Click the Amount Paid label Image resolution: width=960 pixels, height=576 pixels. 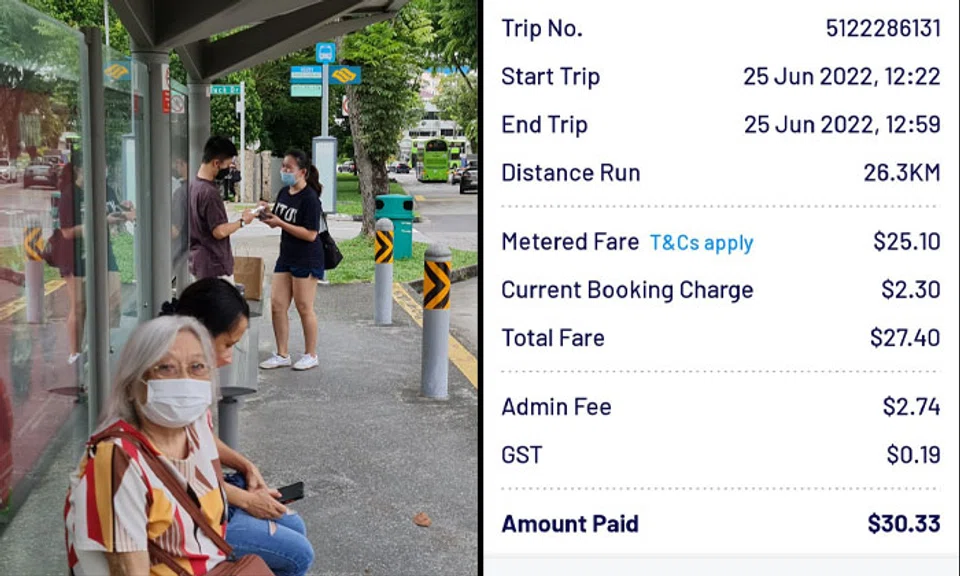click(x=569, y=524)
